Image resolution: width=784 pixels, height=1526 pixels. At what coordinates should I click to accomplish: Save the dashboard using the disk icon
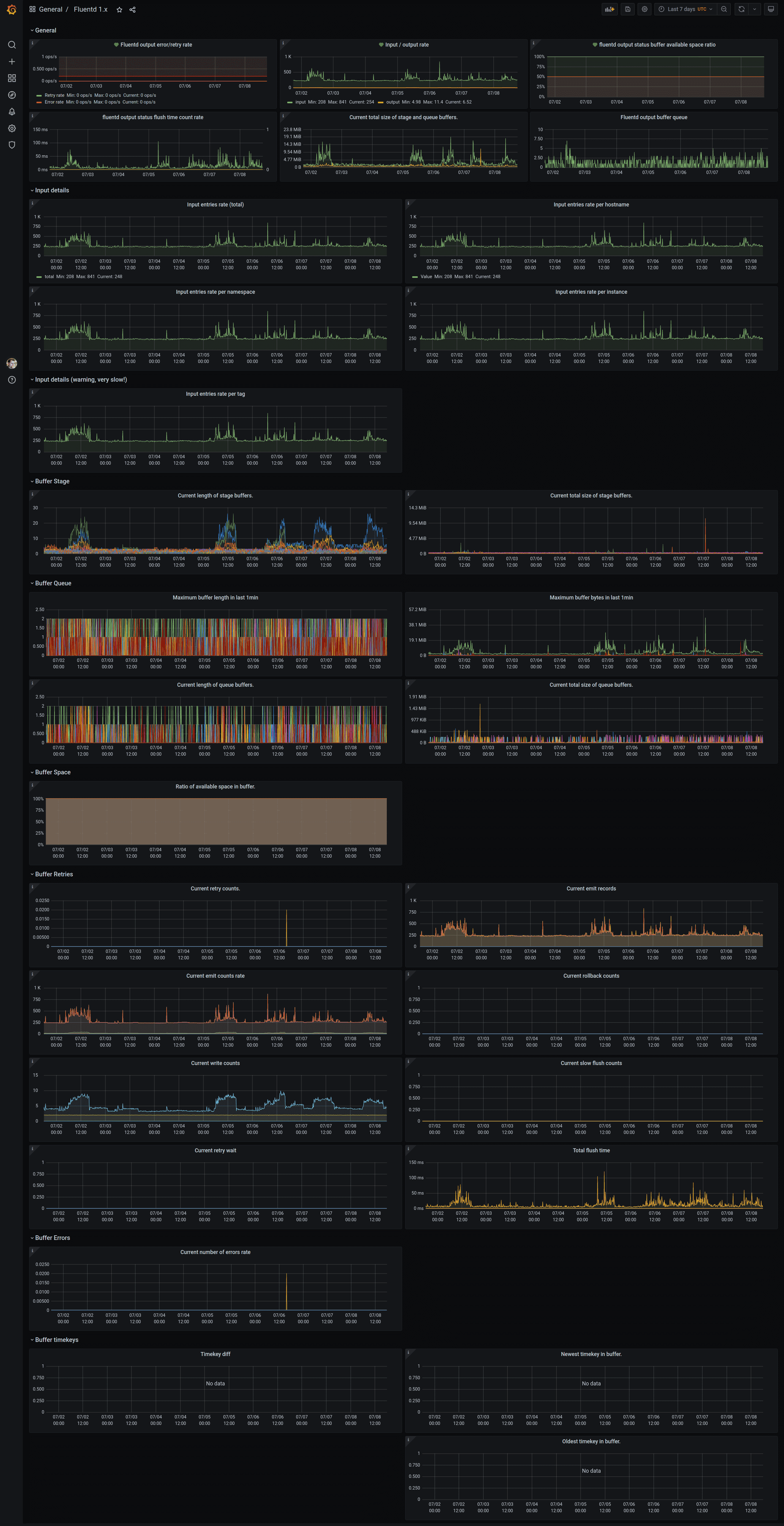click(x=628, y=9)
